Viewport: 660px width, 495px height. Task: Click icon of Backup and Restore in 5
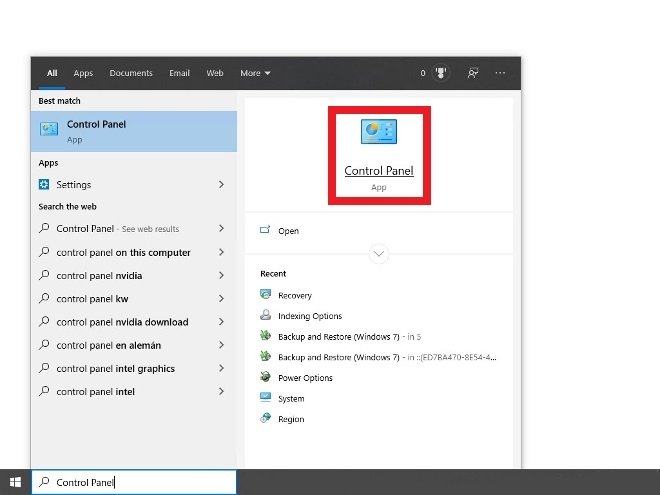click(265, 335)
